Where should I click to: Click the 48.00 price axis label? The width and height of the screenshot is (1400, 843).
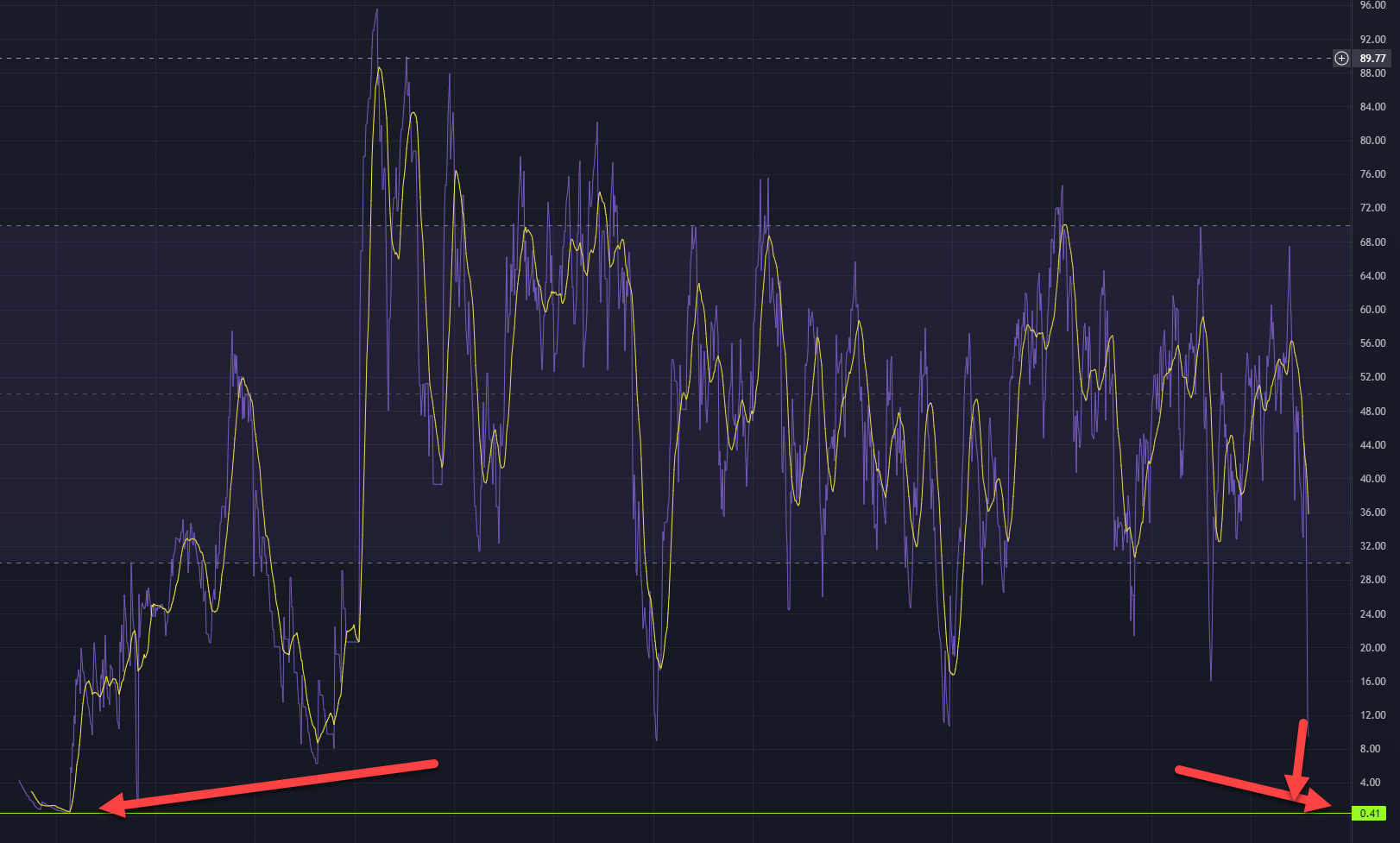[1372, 412]
